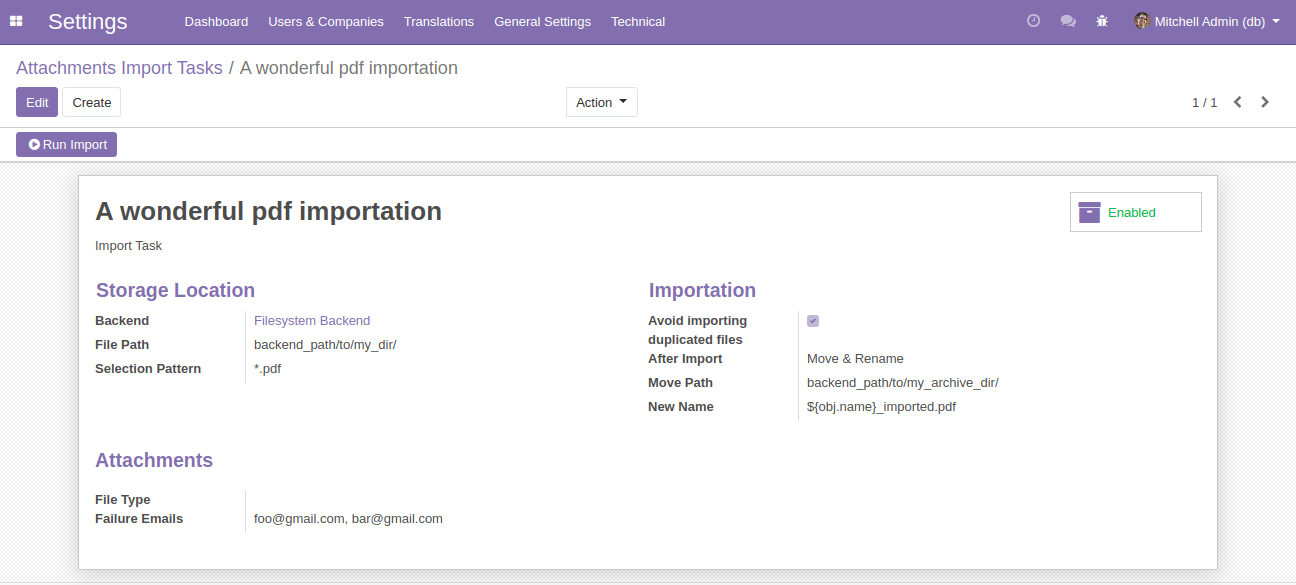Open the General Settings menu
The height and width of the screenshot is (585, 1296).
(x=542, y=21)
